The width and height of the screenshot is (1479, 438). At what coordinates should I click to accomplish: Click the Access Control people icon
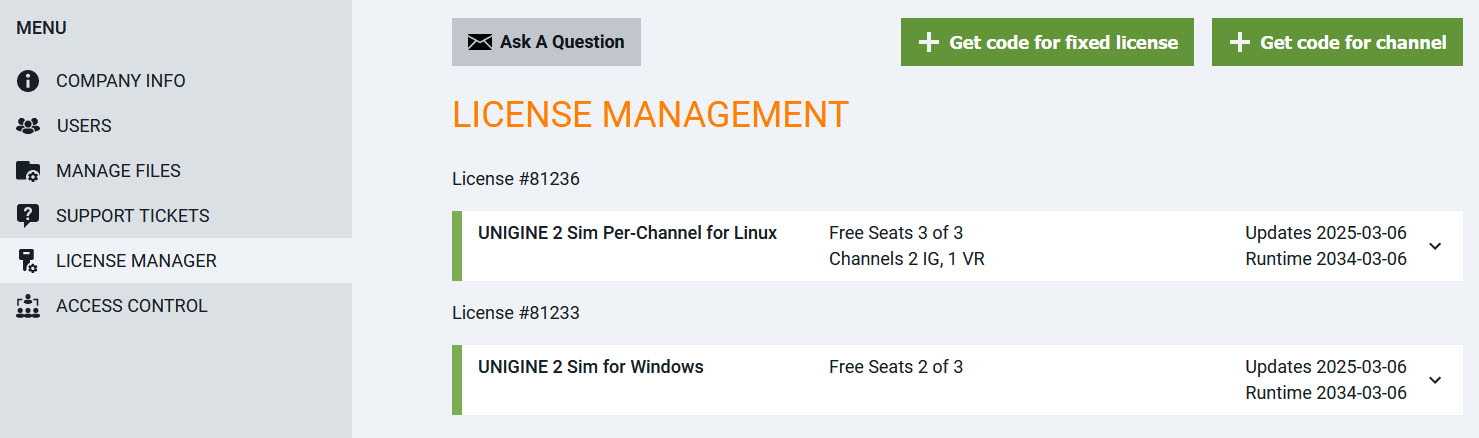coord(28,306)
